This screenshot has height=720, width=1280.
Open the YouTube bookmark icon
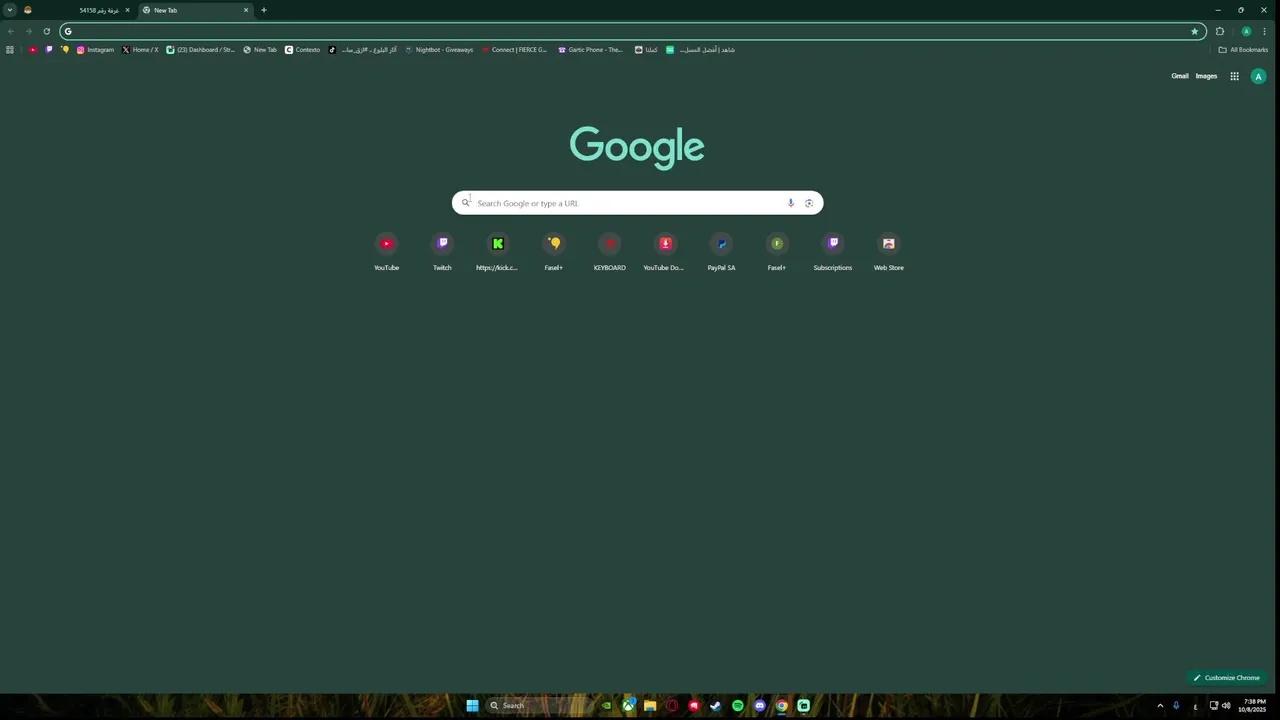[33, 49]
